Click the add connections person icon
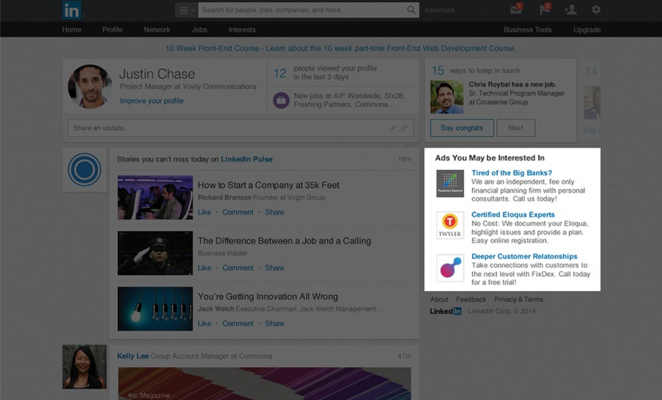 click(571, 9)
